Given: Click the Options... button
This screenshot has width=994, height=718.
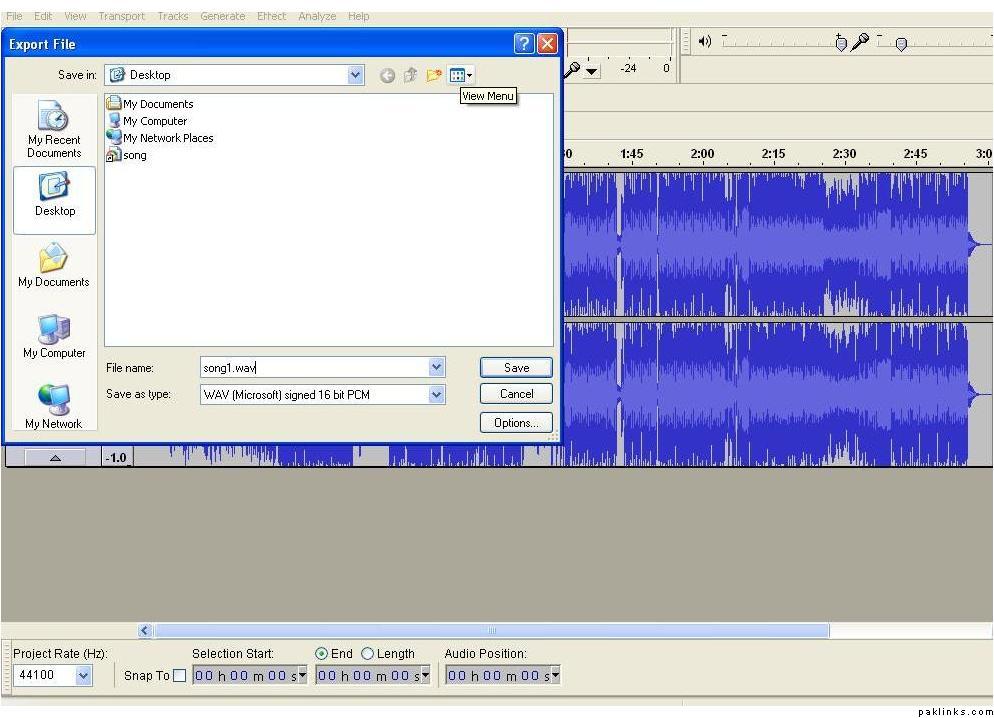Looking at the screenshot, I should [516, 423].
